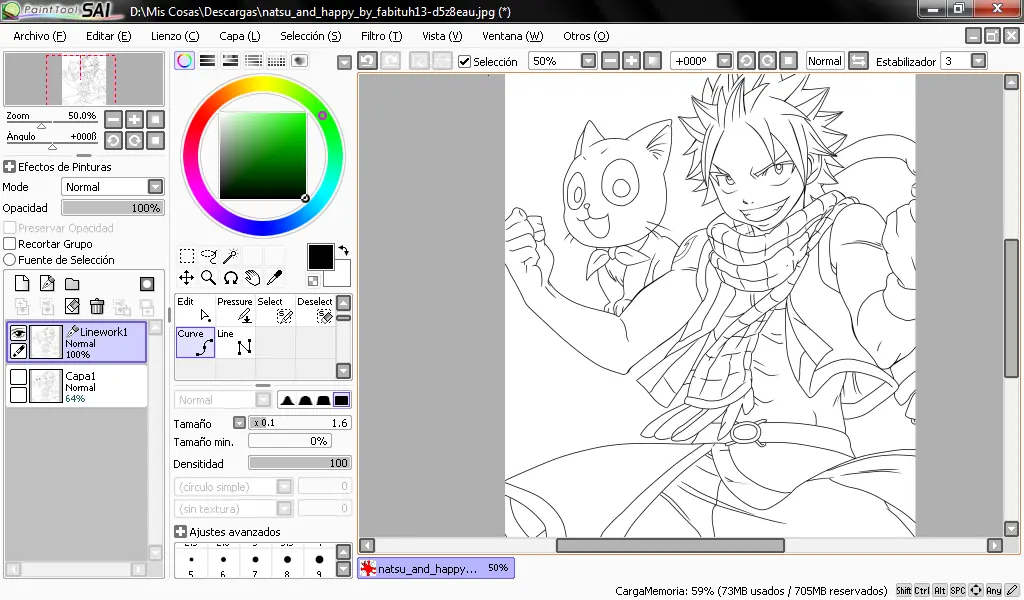1024x600 pixels.
Task: Open the Archivo menu
Action: point(40,36)
